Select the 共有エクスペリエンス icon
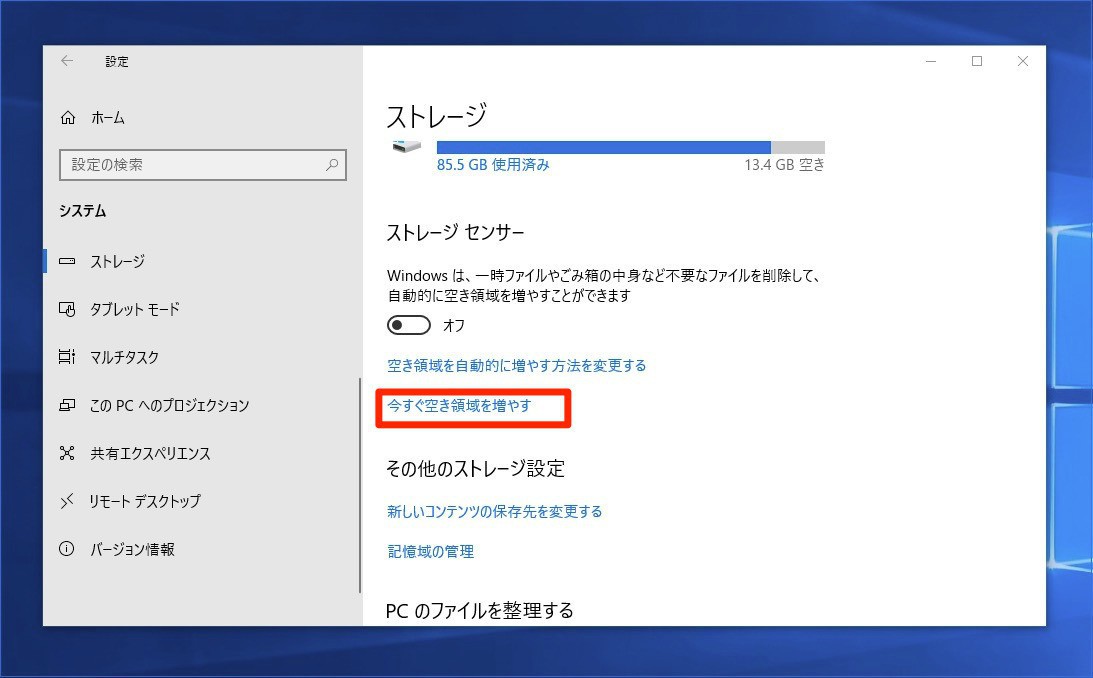The height and width of the screenshot is (678, 1093). [x=67, y=453]
